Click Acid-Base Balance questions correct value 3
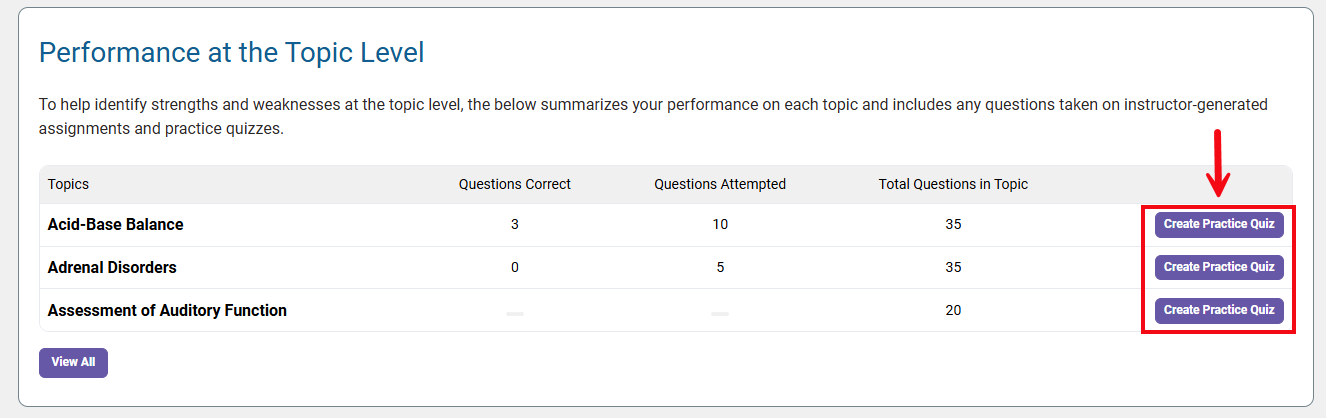This screenshot has height=418, width=1326. tap(515, 225)
